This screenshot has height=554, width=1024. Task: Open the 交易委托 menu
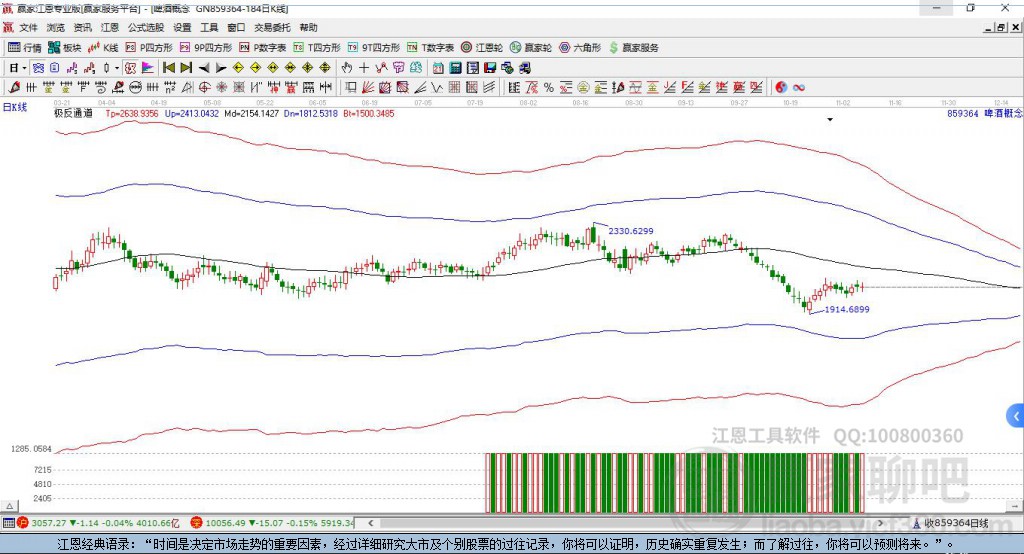tap(270, 28)
